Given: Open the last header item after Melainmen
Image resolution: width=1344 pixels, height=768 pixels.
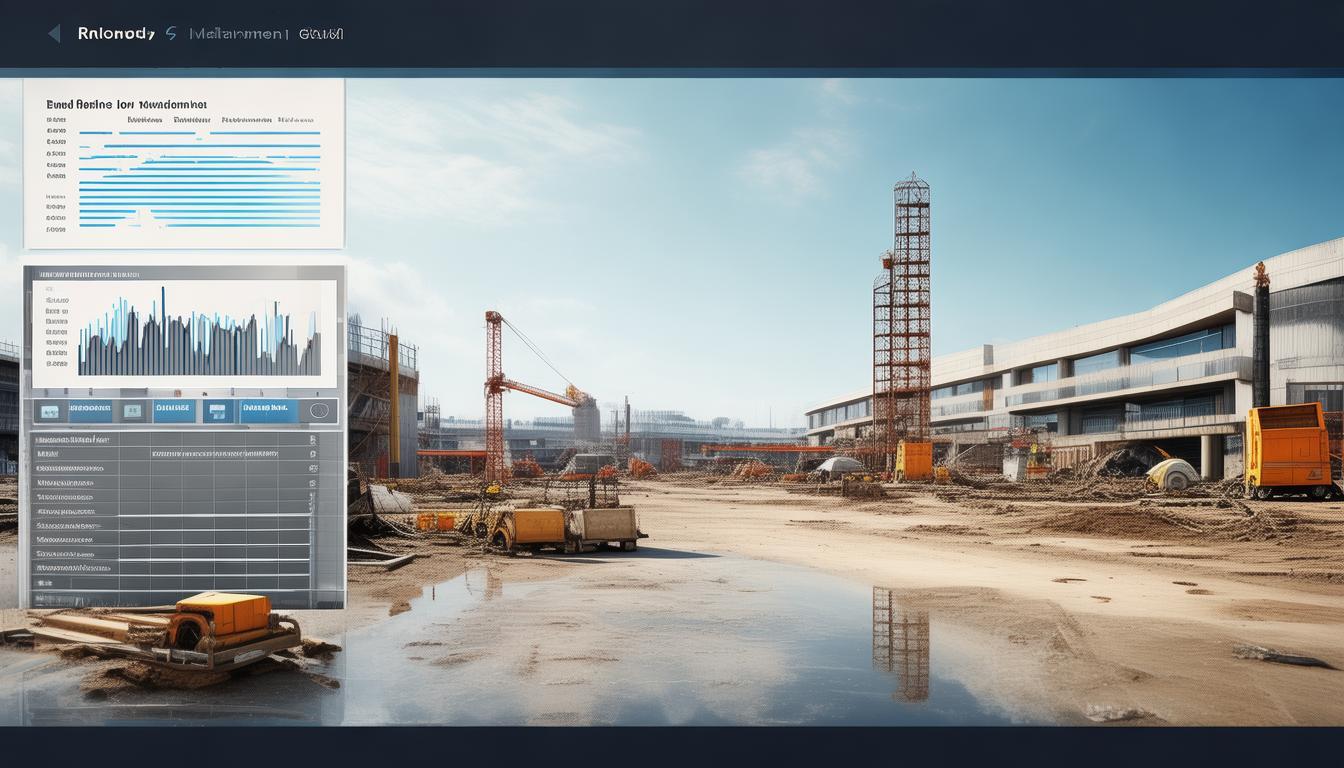Looking at the screenshot, I should coord(321,33).
